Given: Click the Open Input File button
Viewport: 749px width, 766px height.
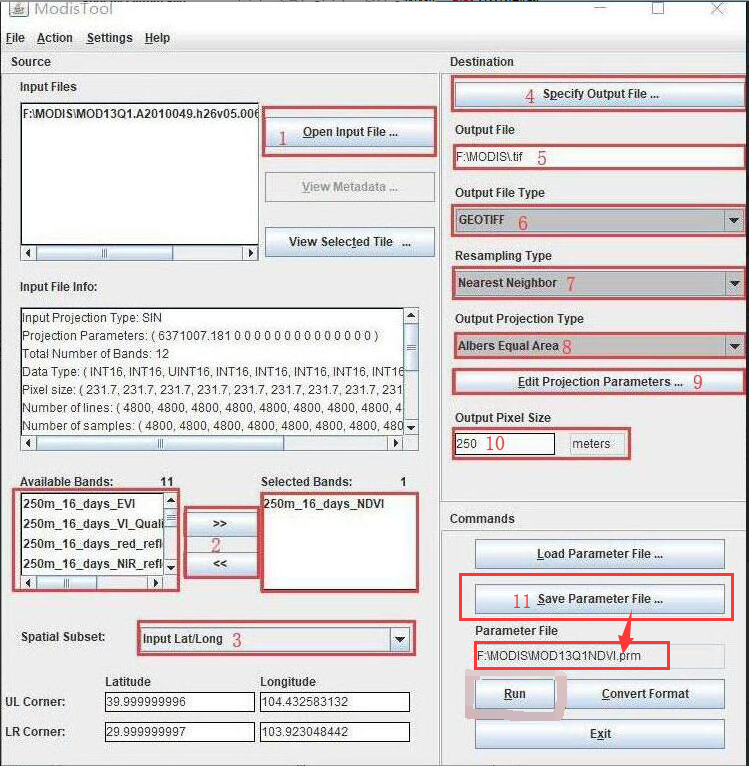Looking at the screenshot, I should click(x=350, y=132).
